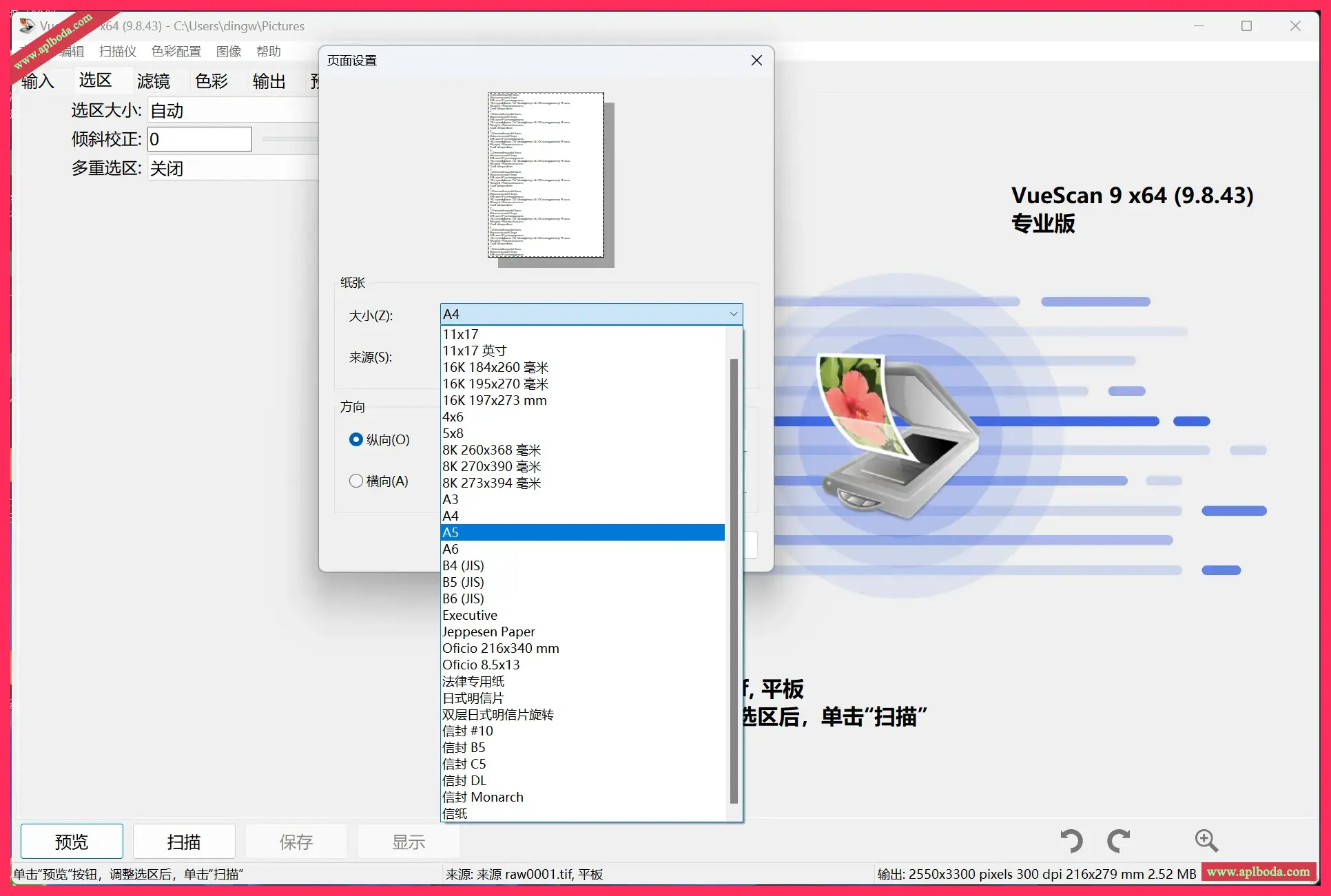
Task: Choose A3 from paper size list
Action: [x=582, y=499]
